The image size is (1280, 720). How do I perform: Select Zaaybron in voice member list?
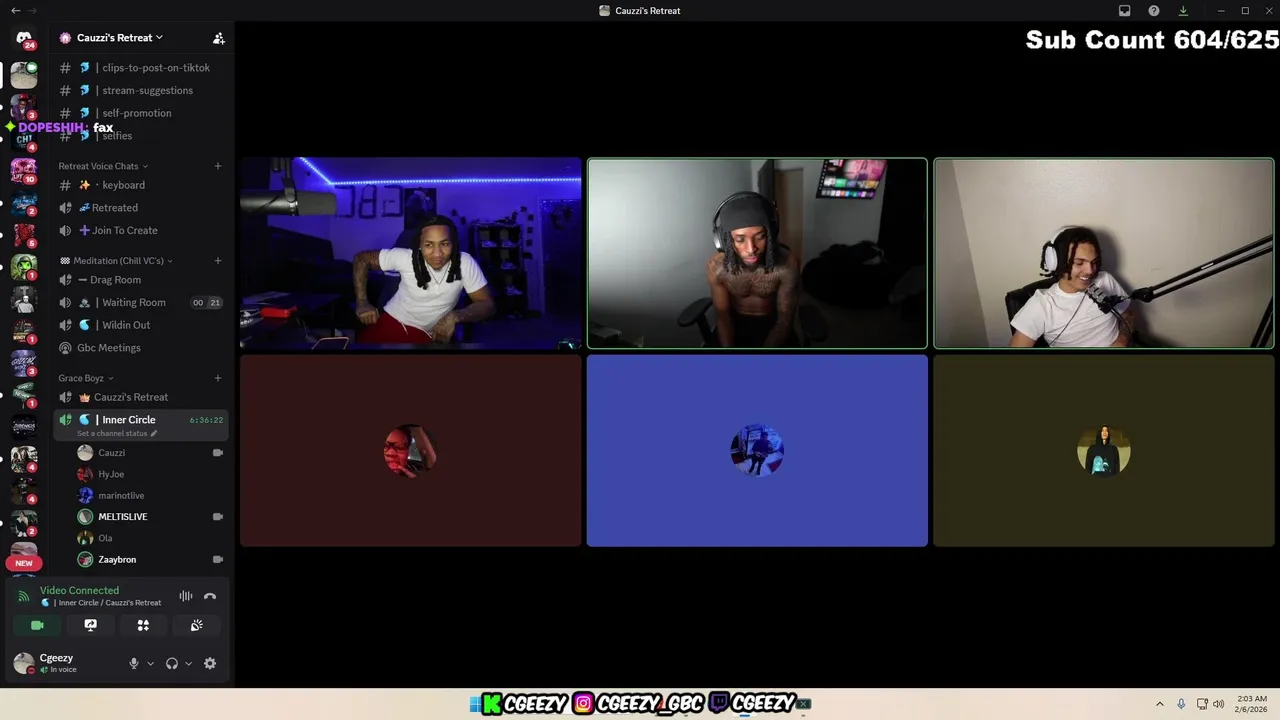tap(150, 559)
